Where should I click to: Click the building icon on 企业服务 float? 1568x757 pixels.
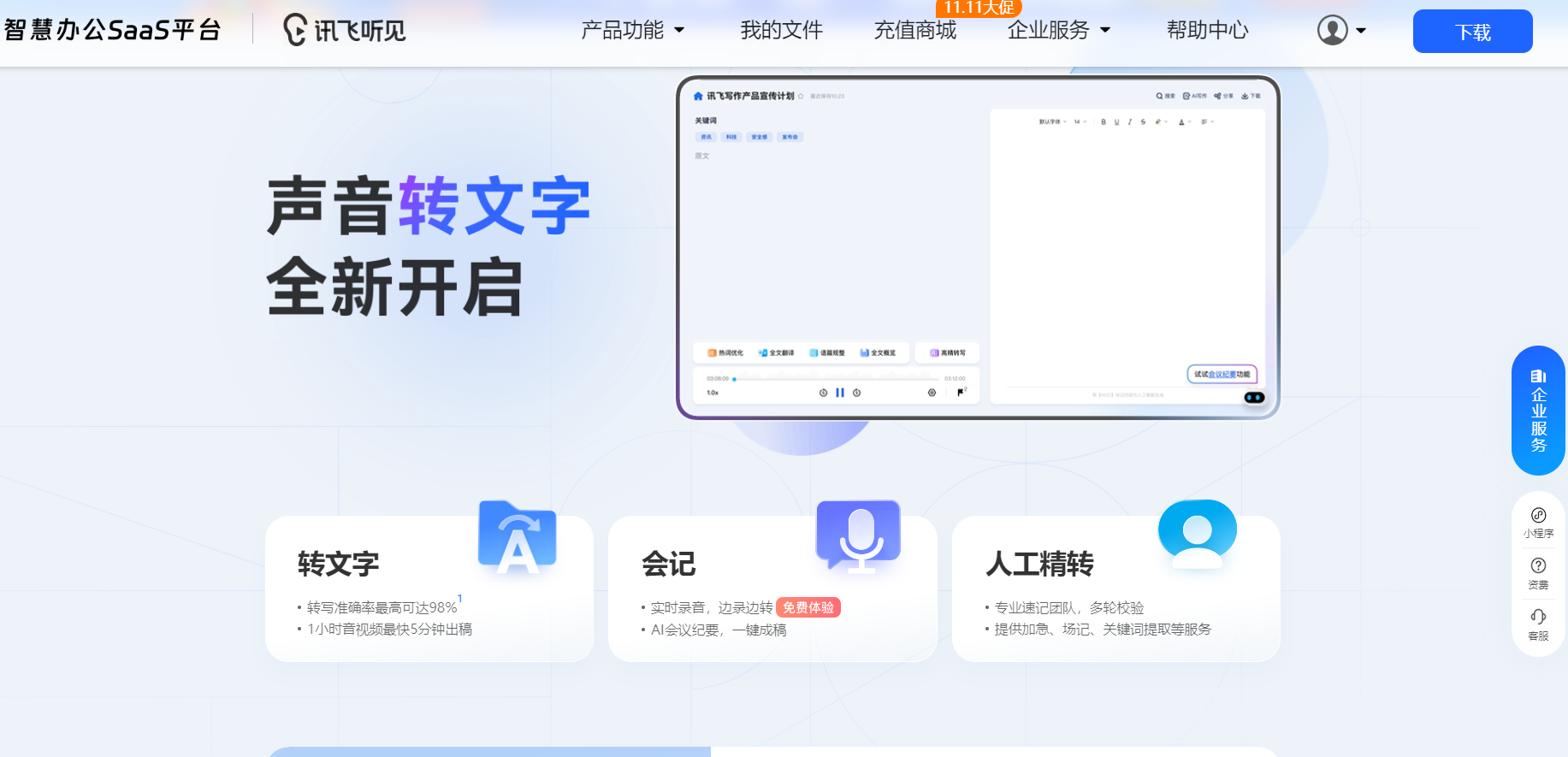tap(1538, 376)
